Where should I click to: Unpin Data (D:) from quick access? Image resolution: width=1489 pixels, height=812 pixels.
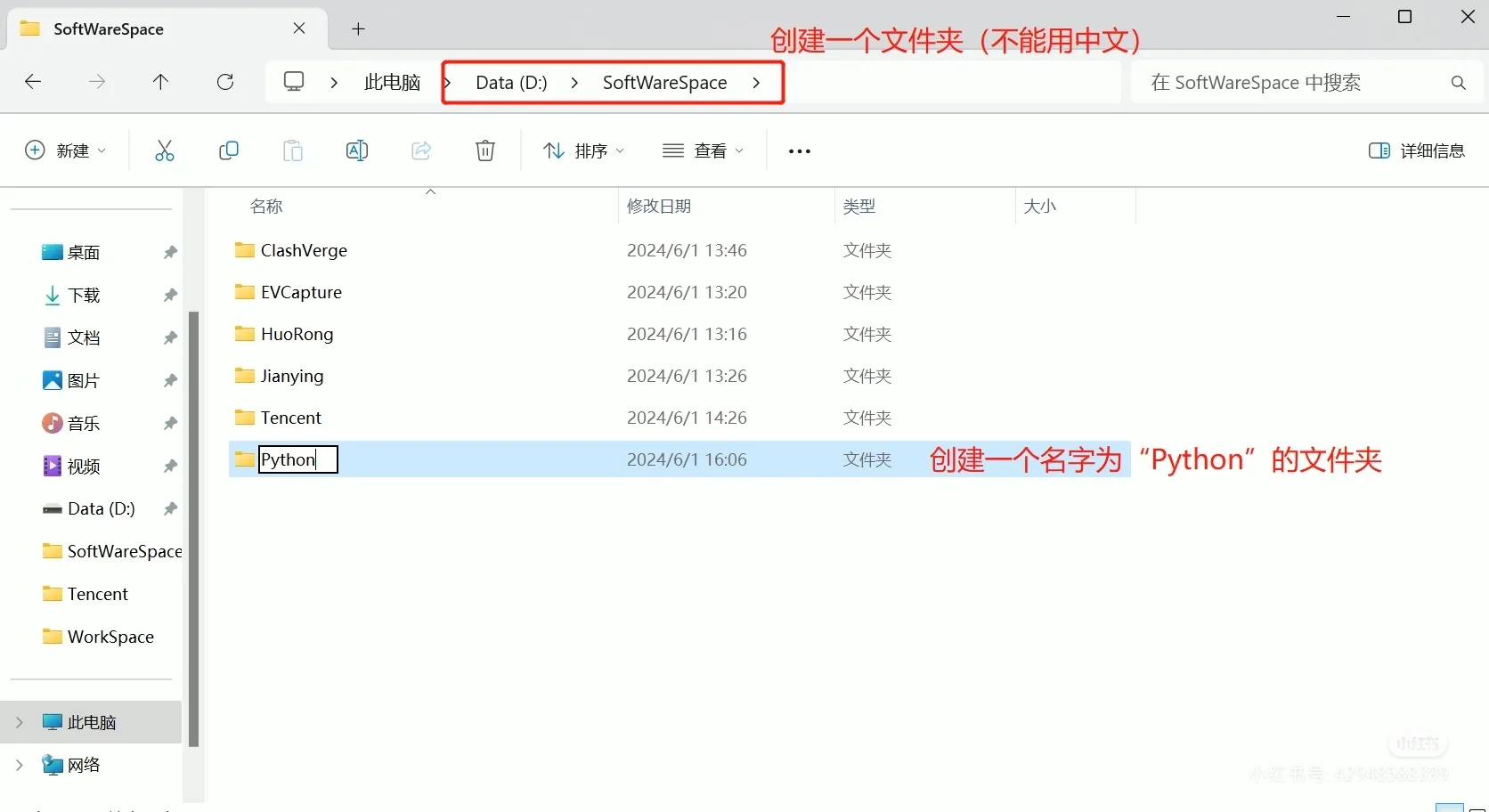tap(169, 508)
